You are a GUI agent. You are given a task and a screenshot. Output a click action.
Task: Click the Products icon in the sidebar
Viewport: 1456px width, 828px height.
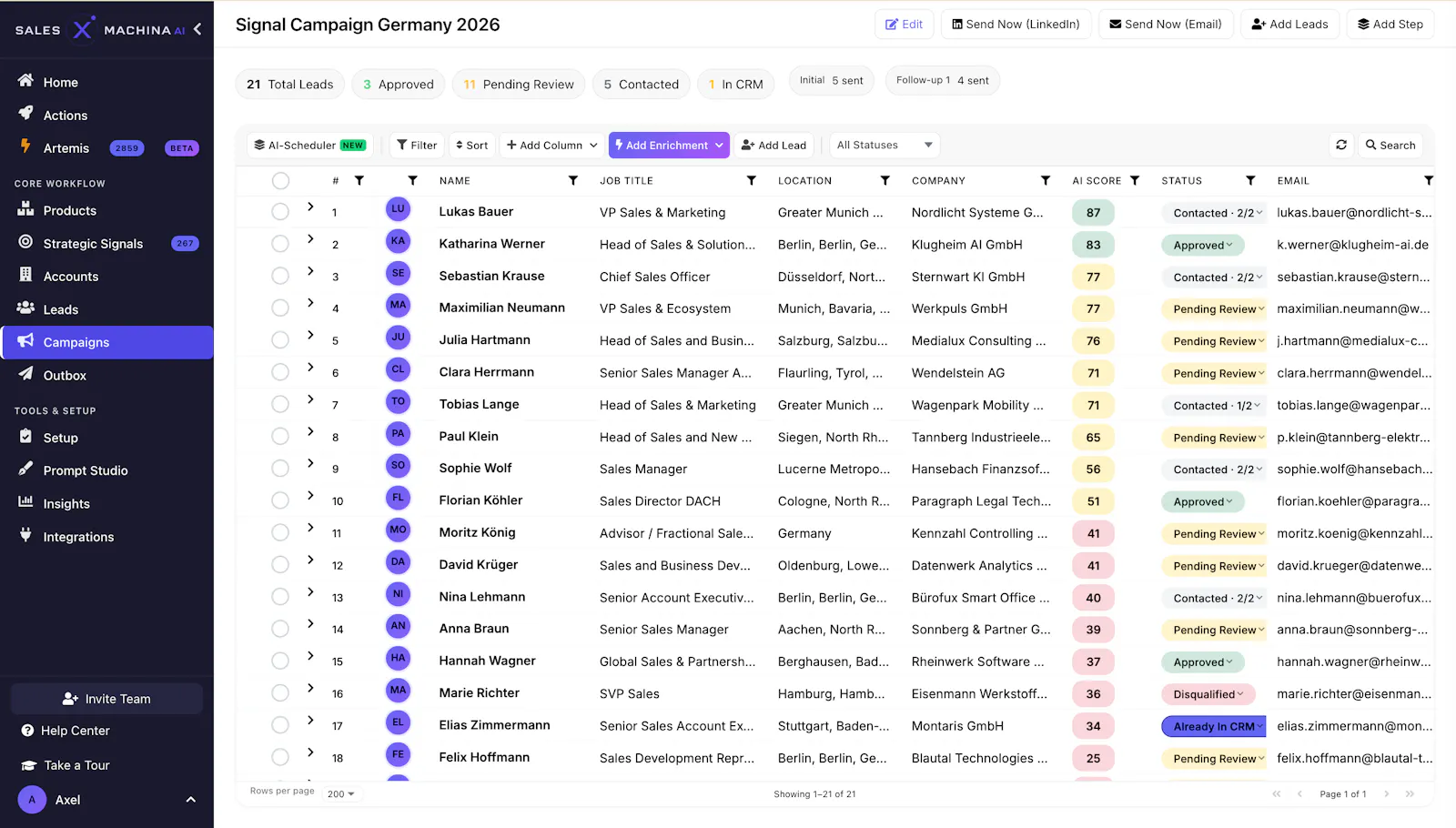pyautogui.click(x=25, y=209)
